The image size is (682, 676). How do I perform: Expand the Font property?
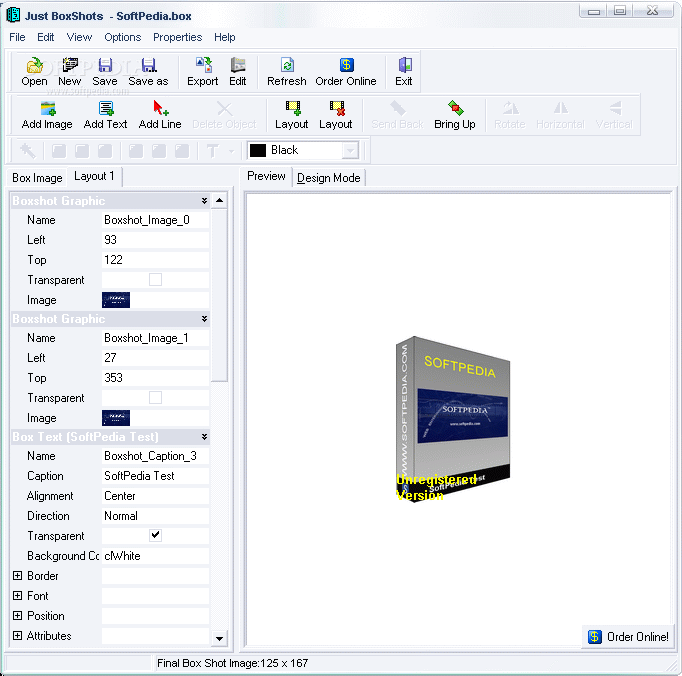17,596
